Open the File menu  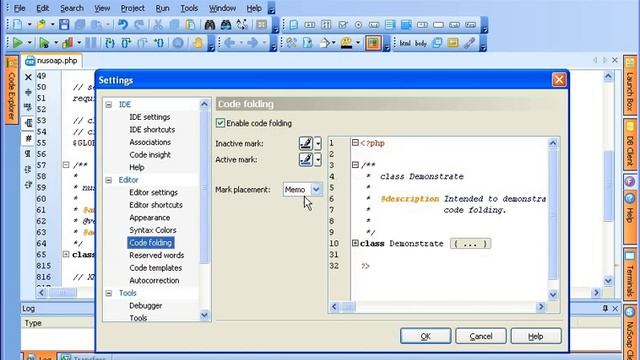click(19, 8)
